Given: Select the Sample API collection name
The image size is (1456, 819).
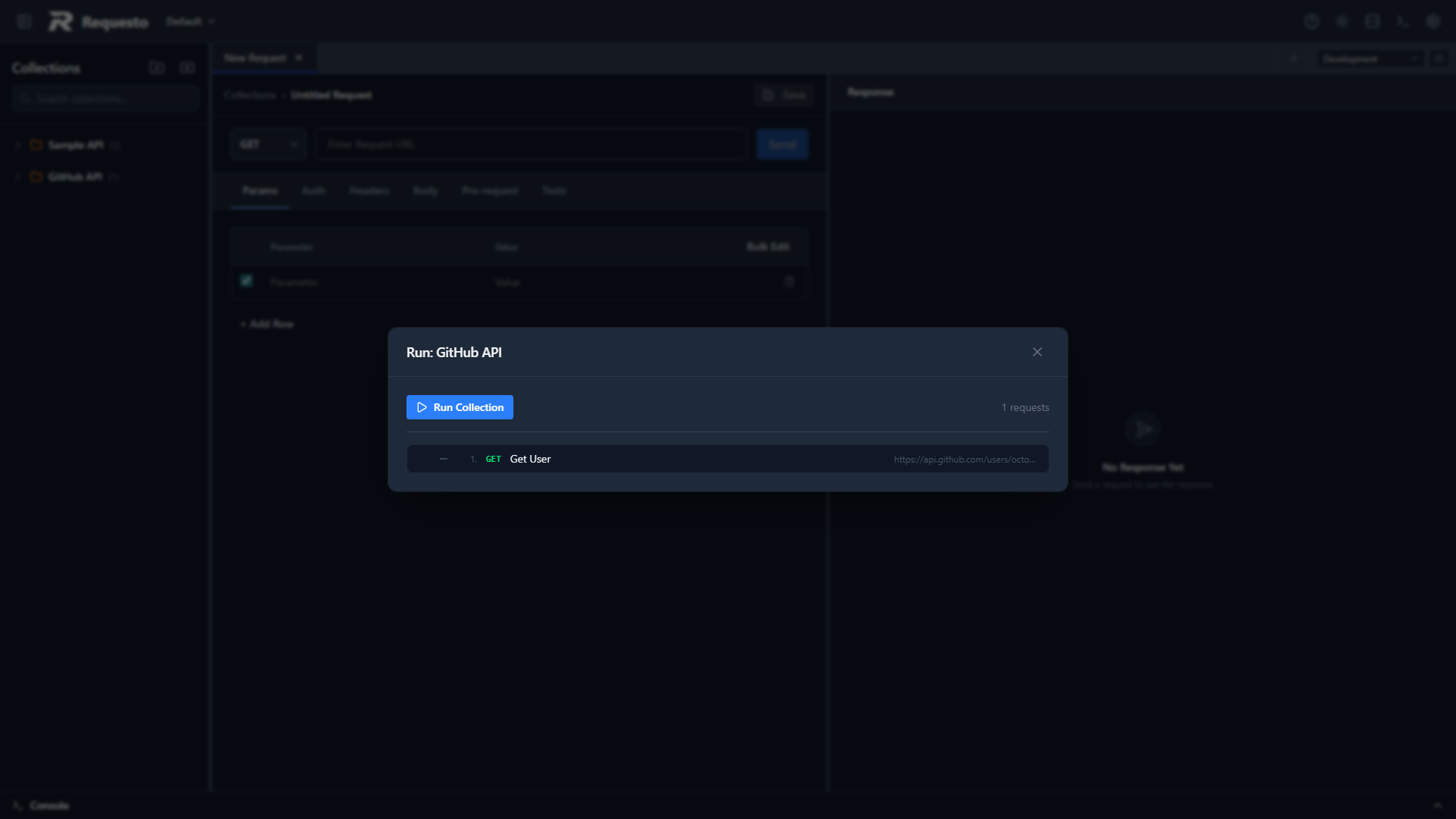Looking at the screenshot, I should point(76,145).
